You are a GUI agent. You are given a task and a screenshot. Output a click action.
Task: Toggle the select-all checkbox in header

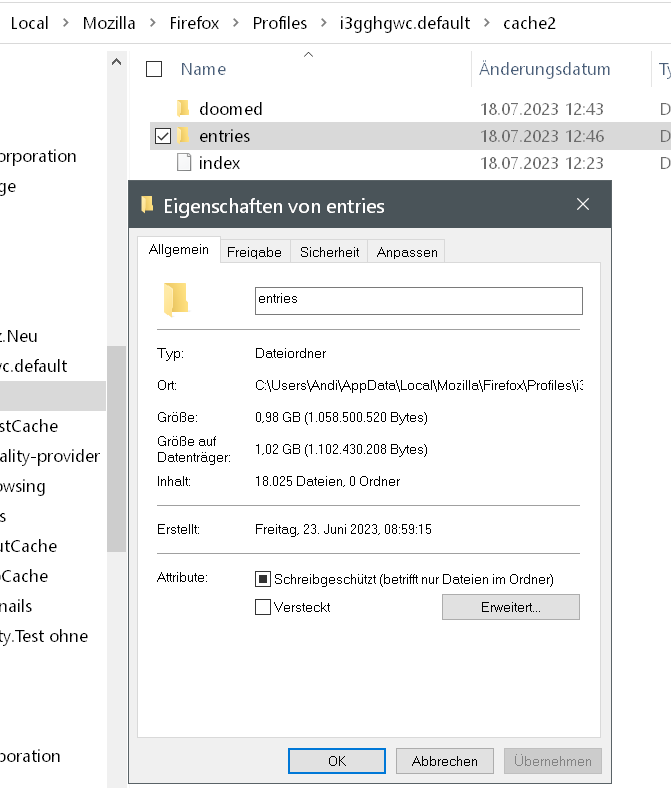(x=154, y=69)
